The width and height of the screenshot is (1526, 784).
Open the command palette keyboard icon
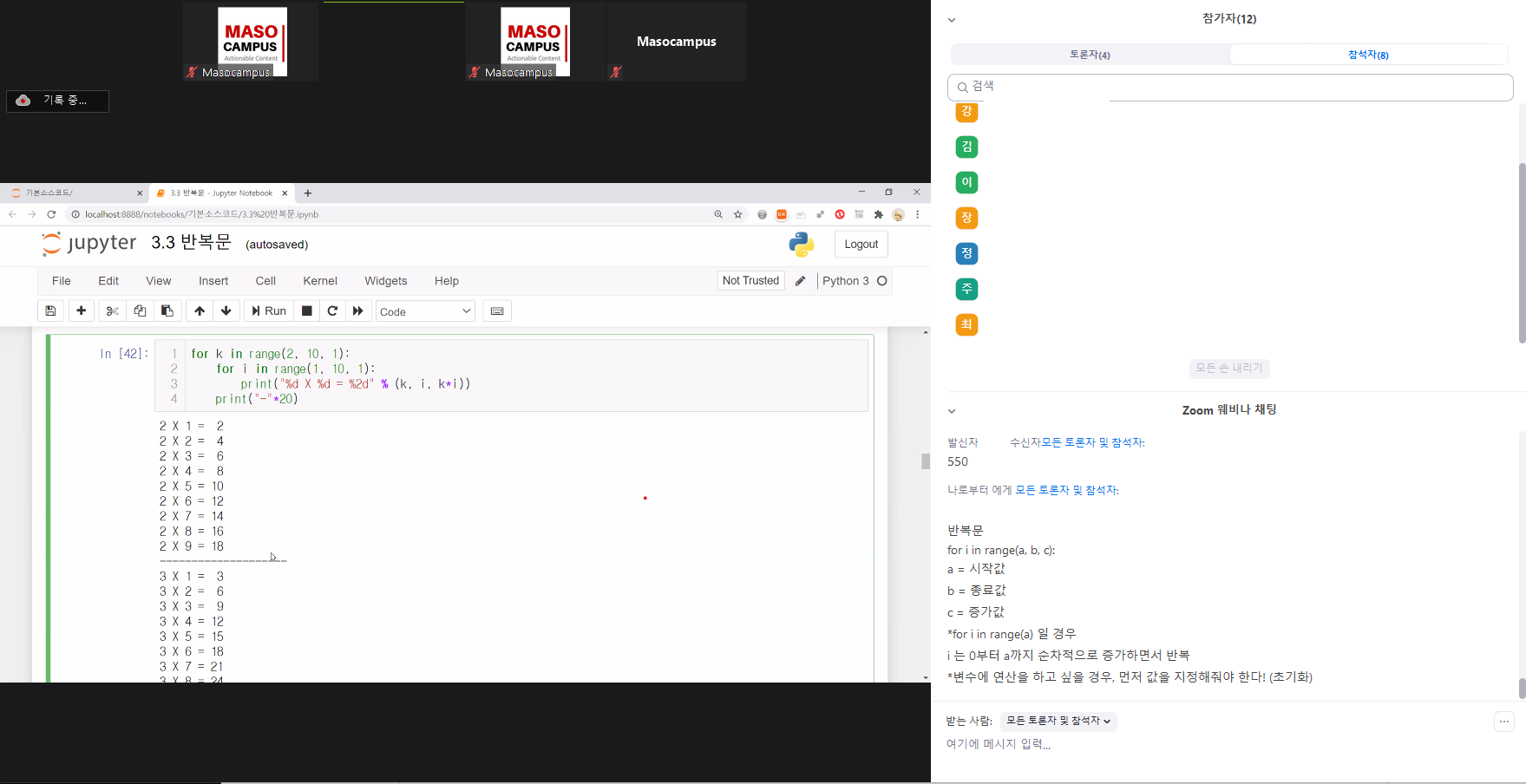pos(497,311)
